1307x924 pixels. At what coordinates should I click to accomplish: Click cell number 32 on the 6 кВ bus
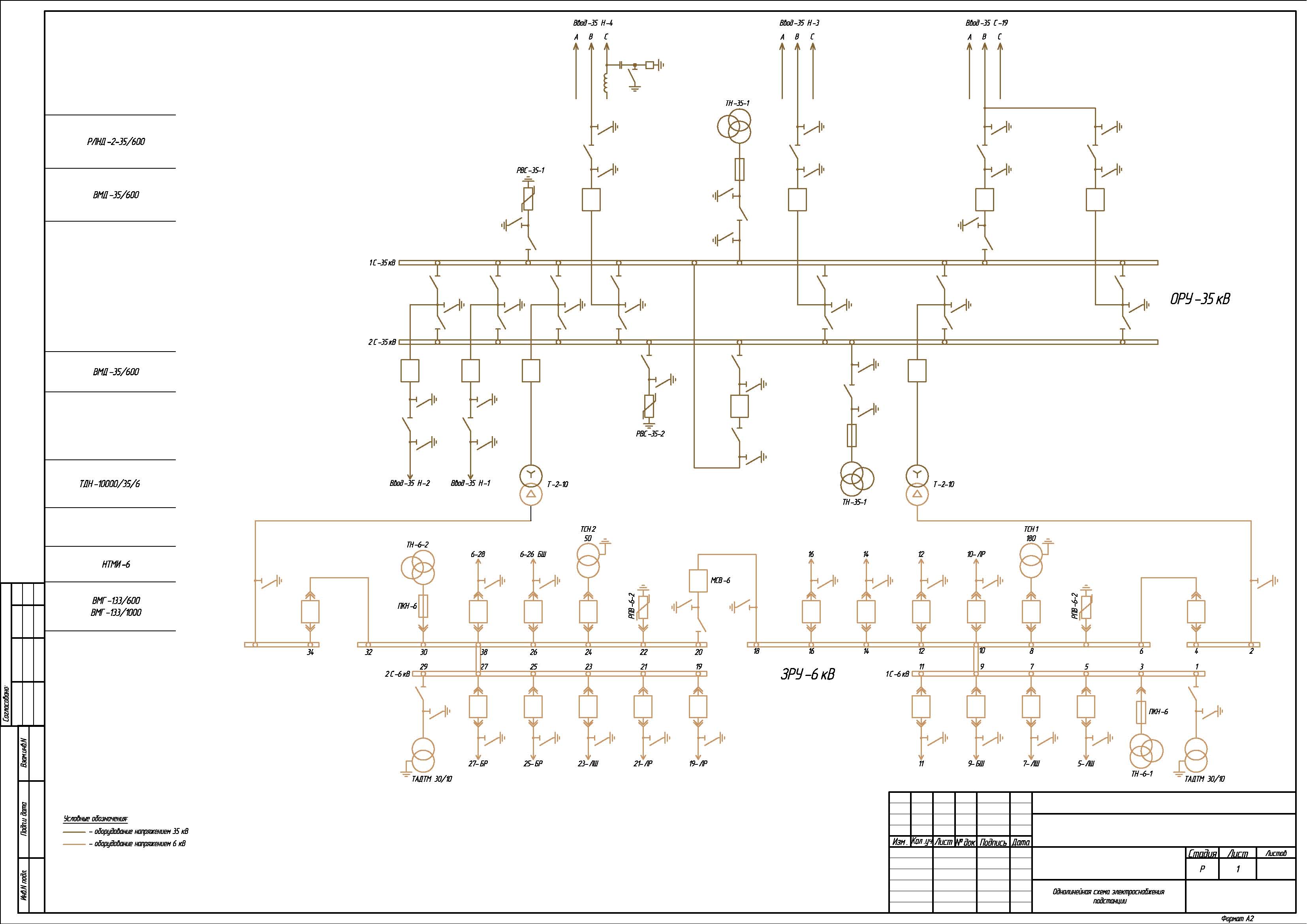[368, 653]
